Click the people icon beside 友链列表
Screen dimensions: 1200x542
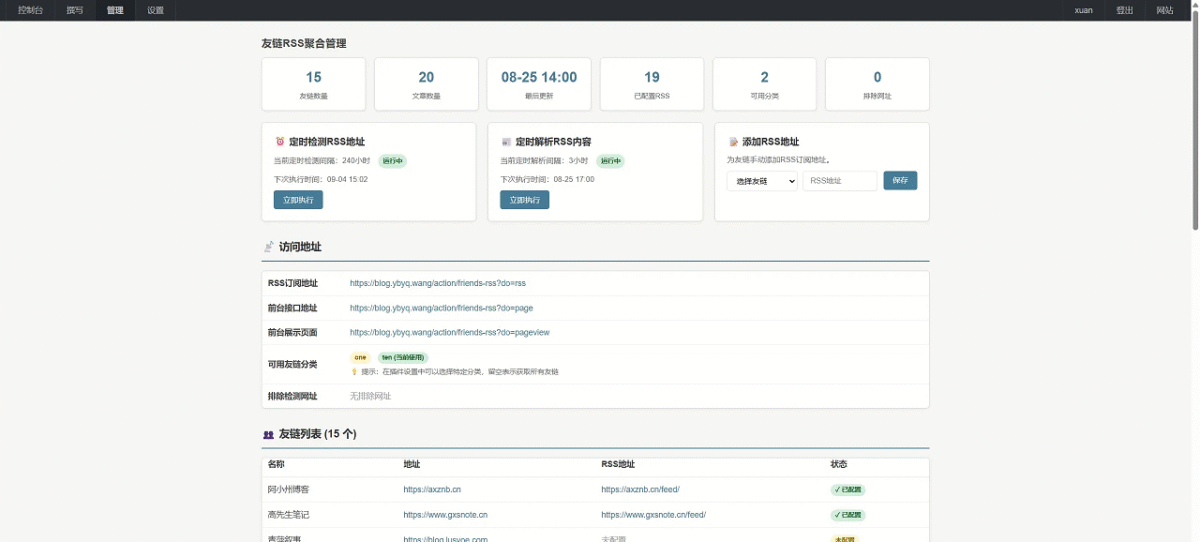[268, 435]
